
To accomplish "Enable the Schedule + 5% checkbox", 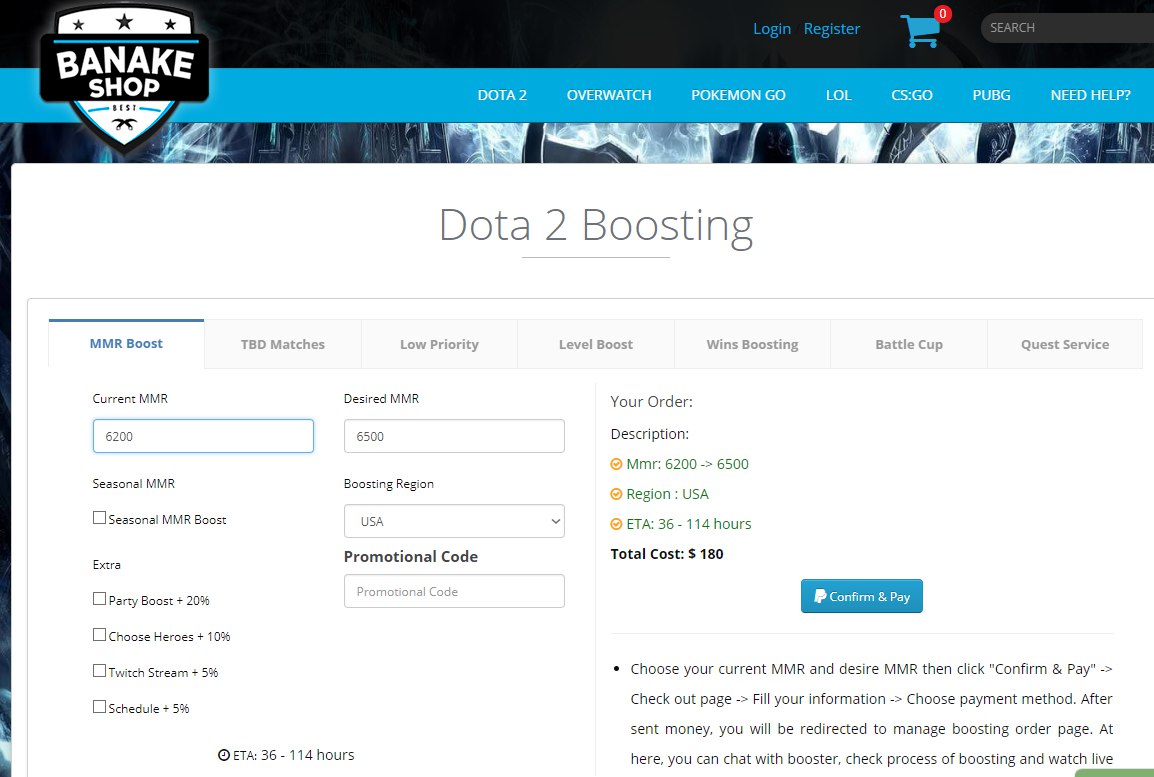I will tap(99, 707).
